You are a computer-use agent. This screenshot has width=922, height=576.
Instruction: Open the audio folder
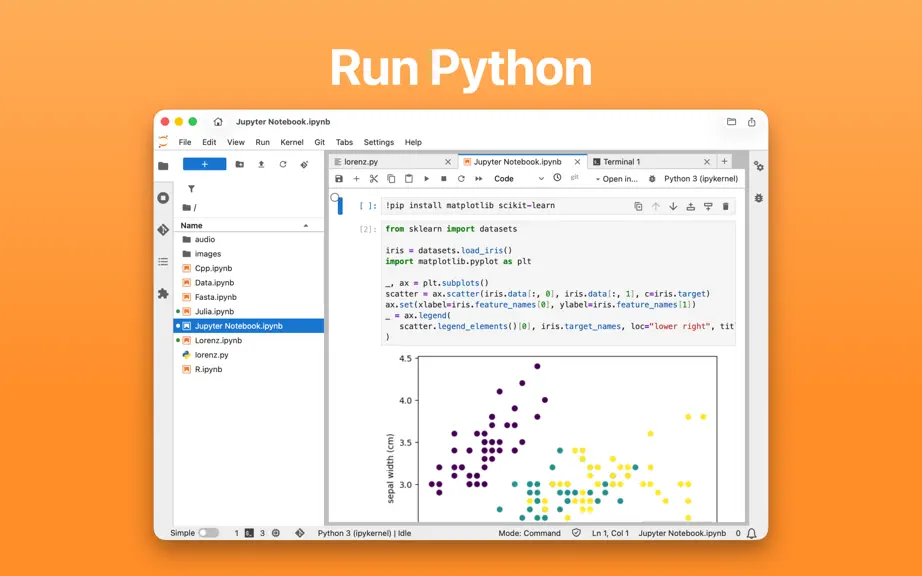click(x=249, y=239)
